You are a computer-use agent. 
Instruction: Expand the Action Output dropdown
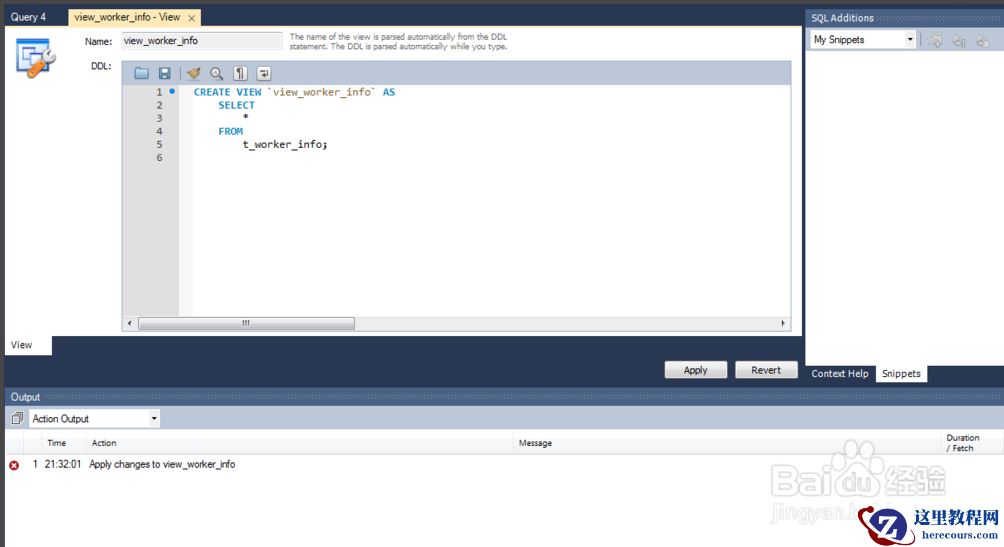tap(154, 419)
